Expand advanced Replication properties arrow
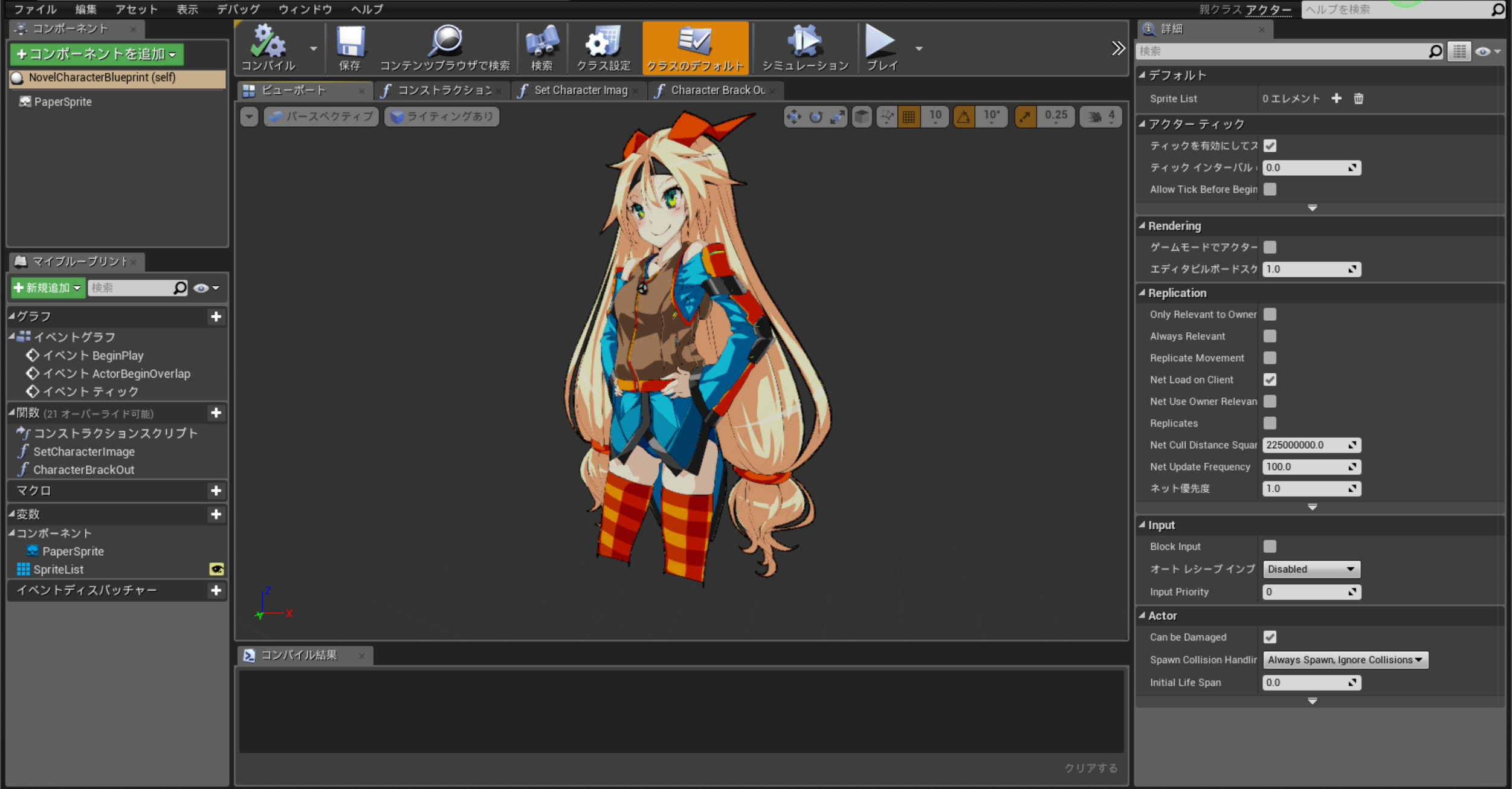 (1312, 507)
